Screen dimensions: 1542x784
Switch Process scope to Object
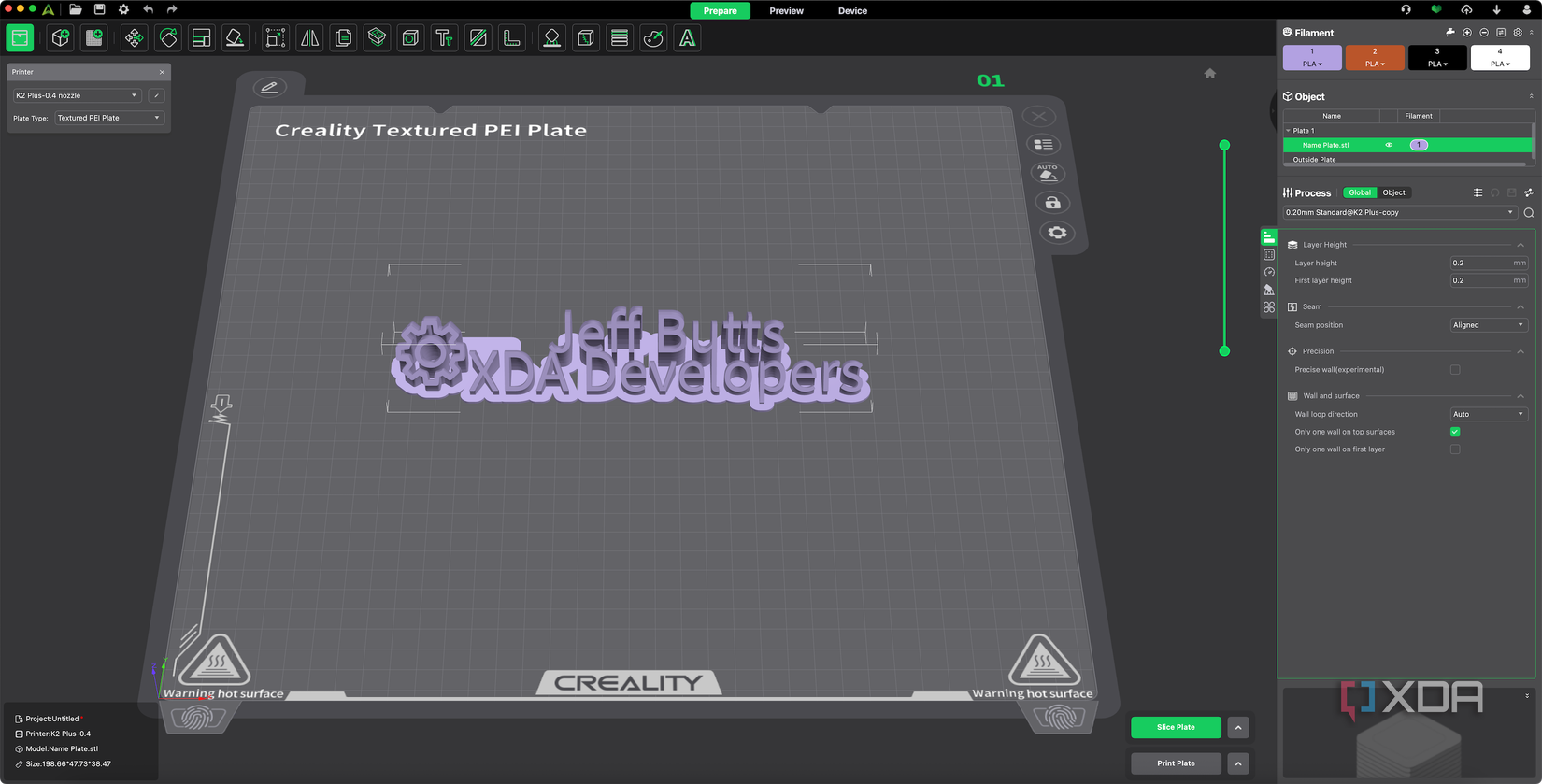coord(1393,192)
